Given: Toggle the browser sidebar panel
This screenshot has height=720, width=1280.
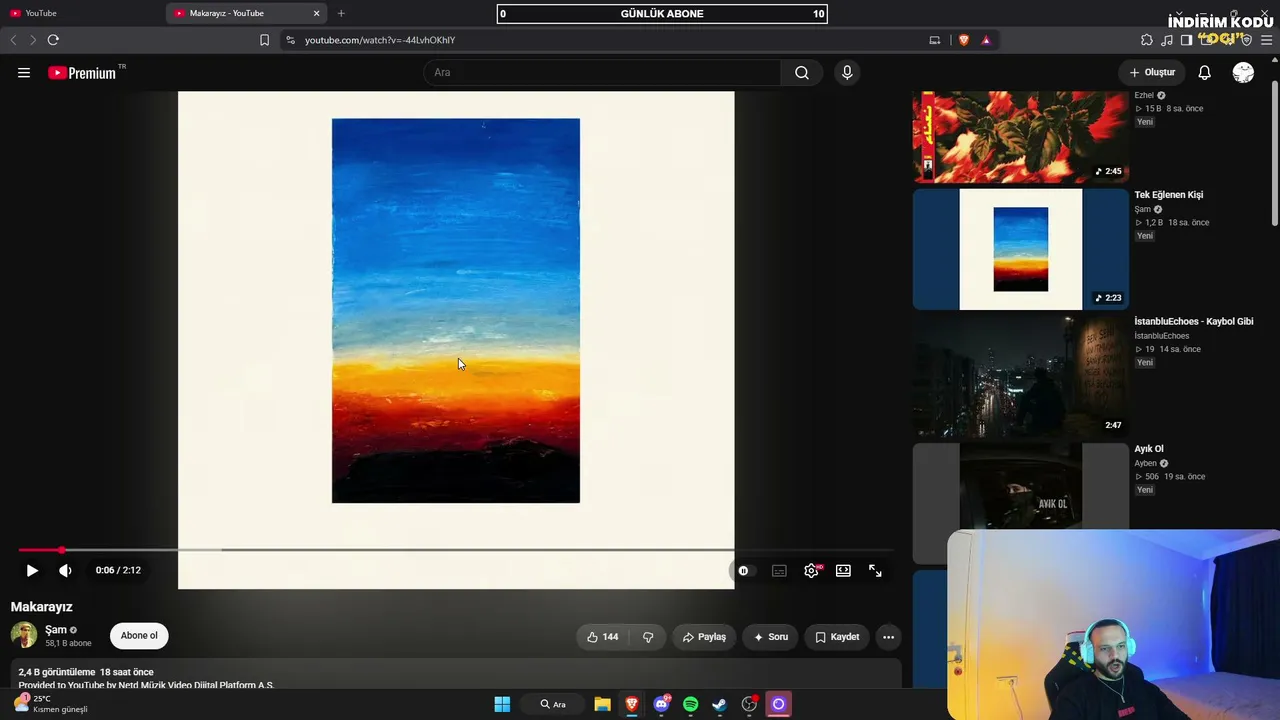Looking at the screenshot, I should pos(1186,40).
